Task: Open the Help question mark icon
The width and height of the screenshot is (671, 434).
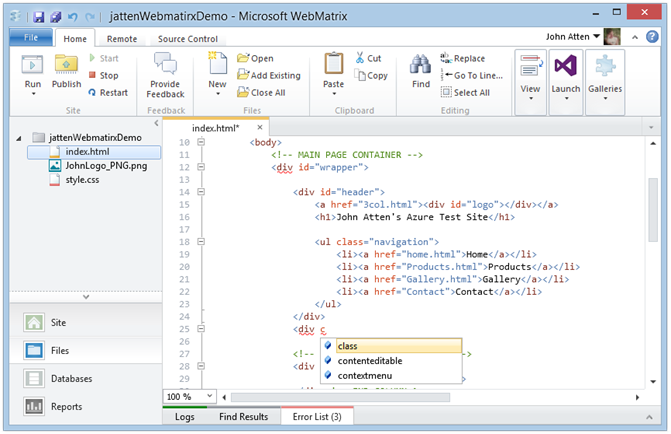Action: pos(652,37)
